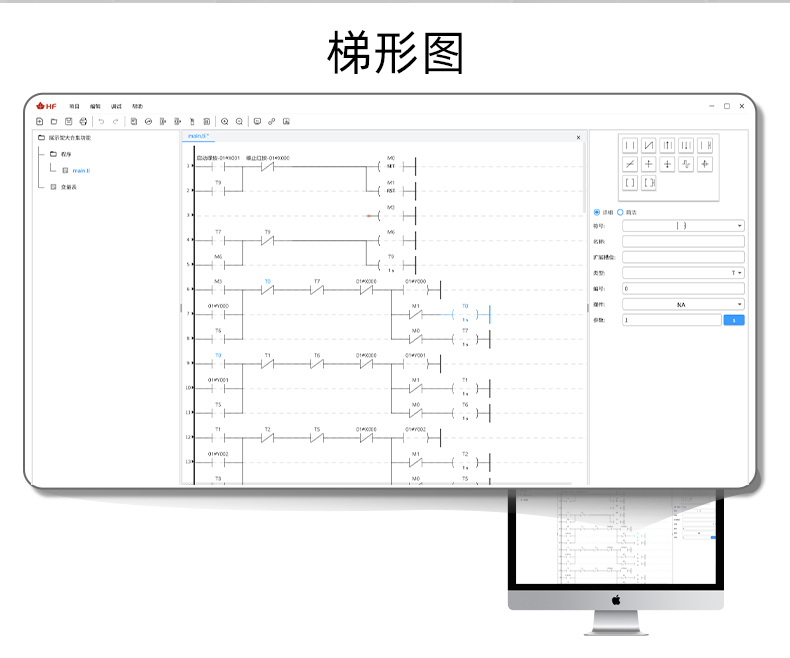
Task: Select the normally open contact symbol
Action: (x=630, y=146)
